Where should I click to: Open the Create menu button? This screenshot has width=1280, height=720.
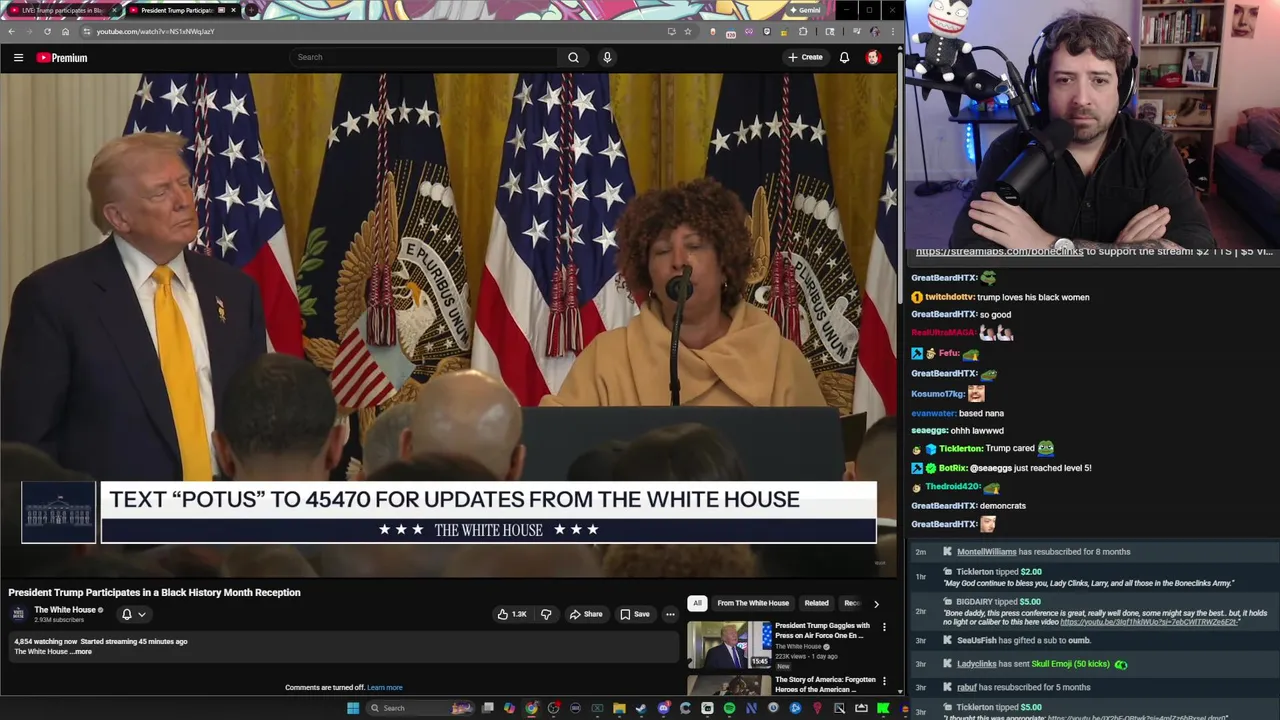tap(805, 57)
